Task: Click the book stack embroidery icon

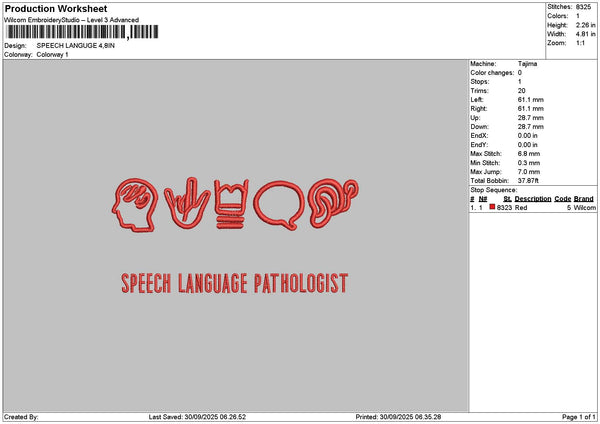Action: [x=230, y=204]
